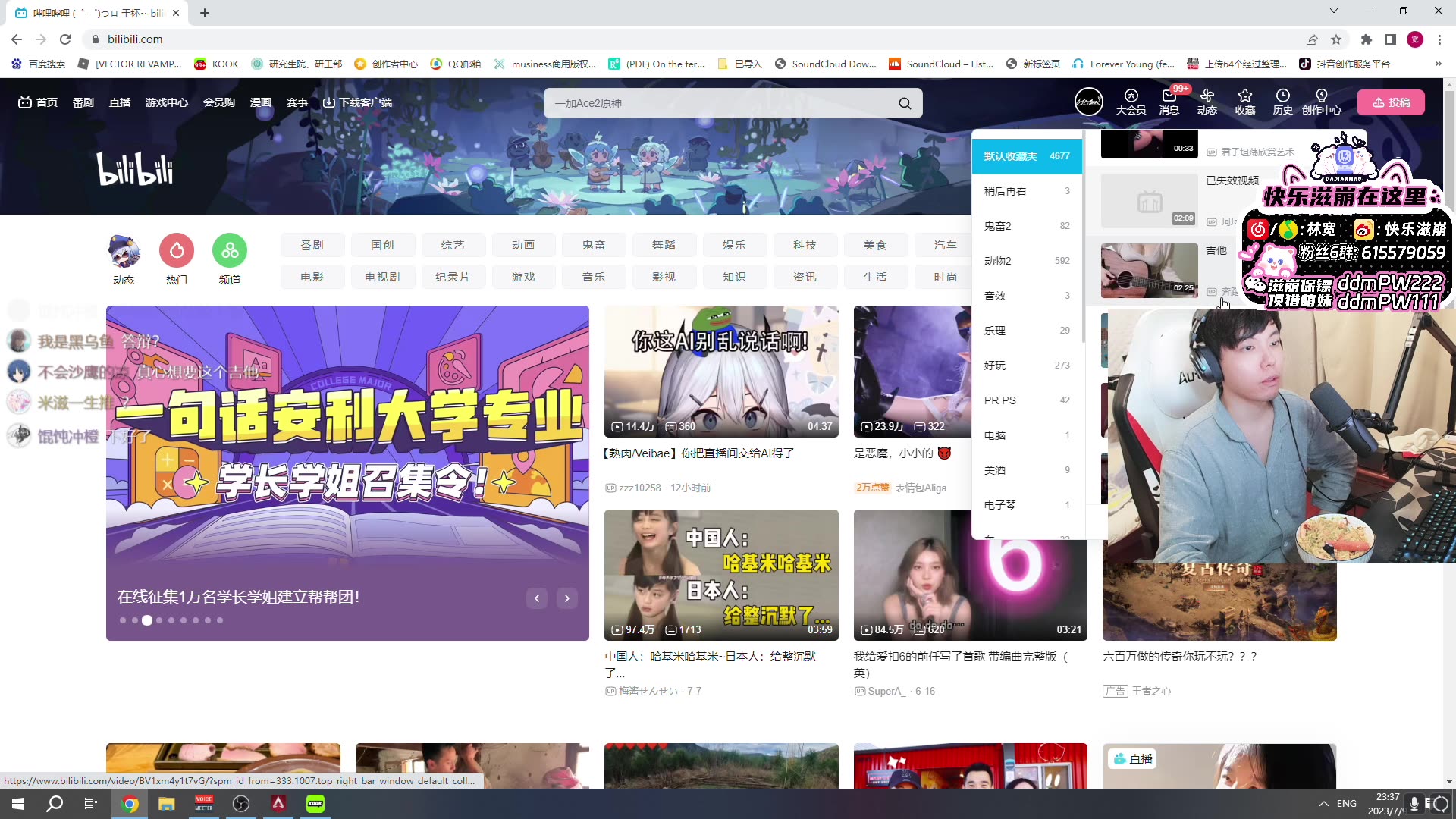Viewport: 1456px width, 819px height.
Task: Open Voicemeeter from taskbar
Action: pyautogui.click(x=204, y=804)
